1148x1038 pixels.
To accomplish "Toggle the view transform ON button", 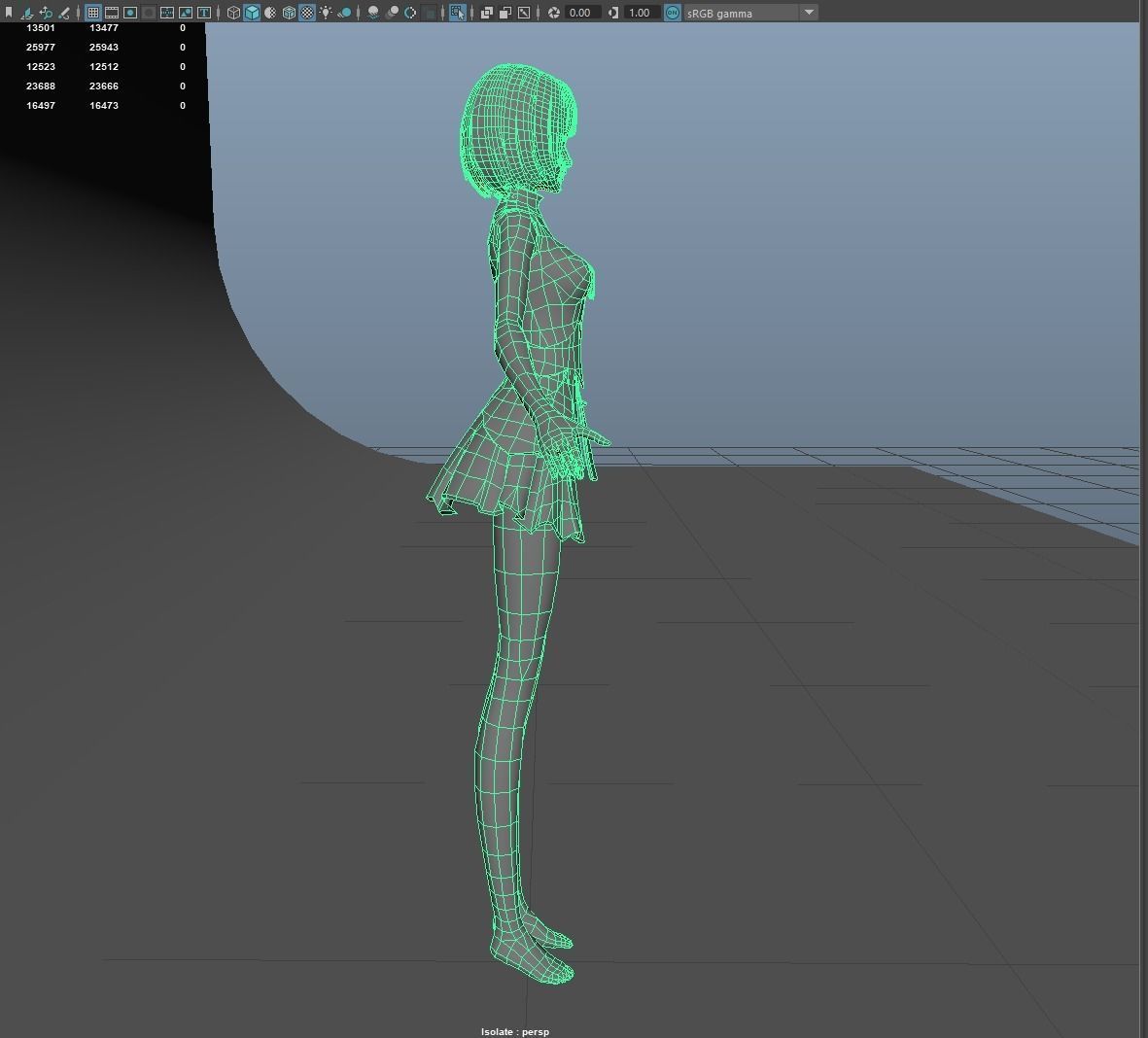I will pyautogui.click(x=672, y=13).
